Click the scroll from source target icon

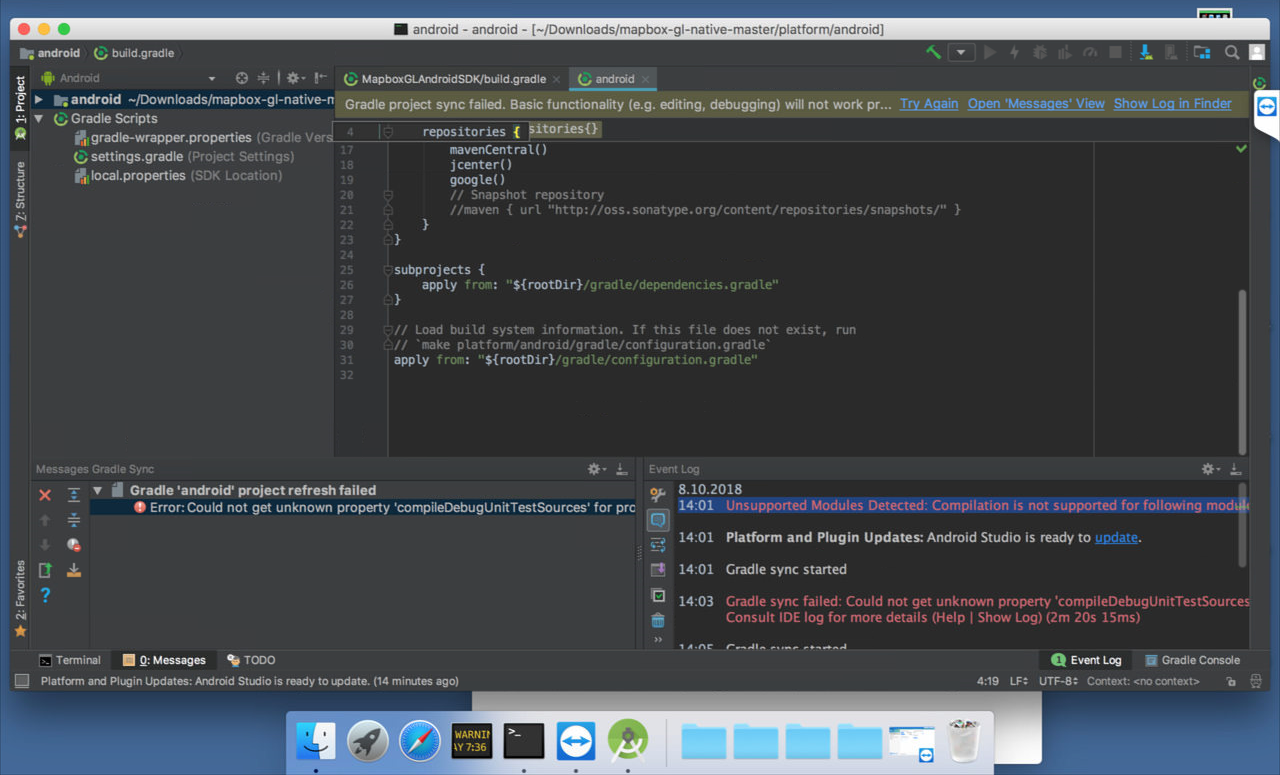[x=241, y=78]
